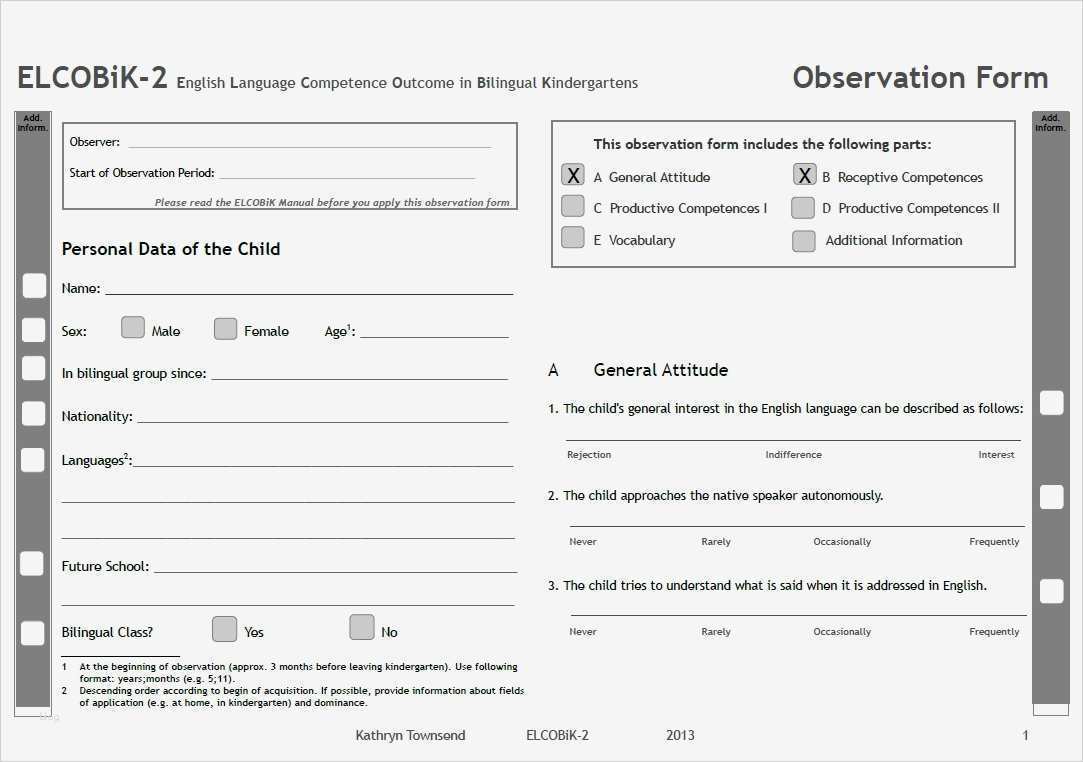Image resolution: width=1083 pixels, height=762 pixels.
Task: Tick add-inform box beside Sex
Action: tap(34, 330)
